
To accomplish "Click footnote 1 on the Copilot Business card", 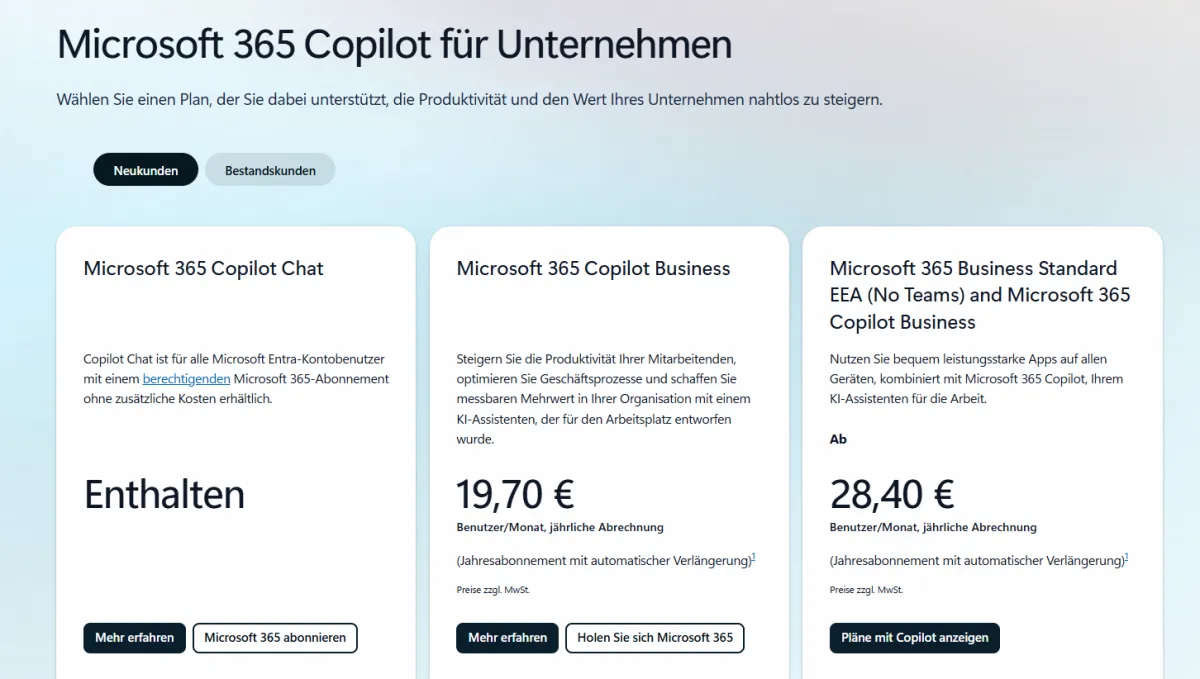I will [752, 556].
